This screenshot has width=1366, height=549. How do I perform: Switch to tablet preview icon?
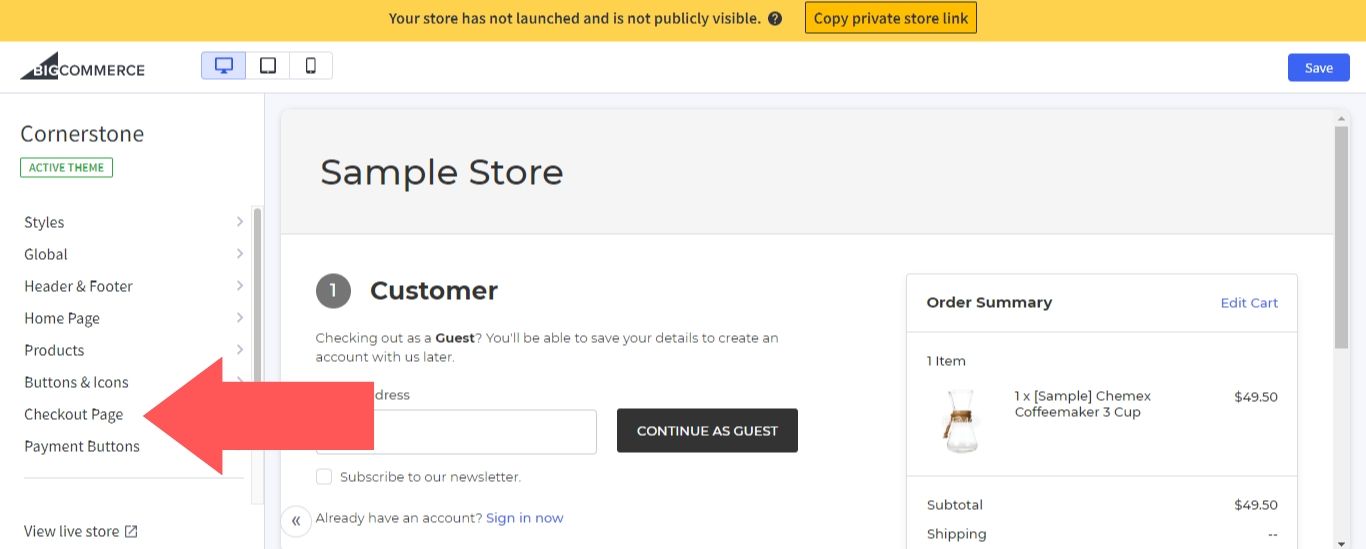[x=268, y=66]
